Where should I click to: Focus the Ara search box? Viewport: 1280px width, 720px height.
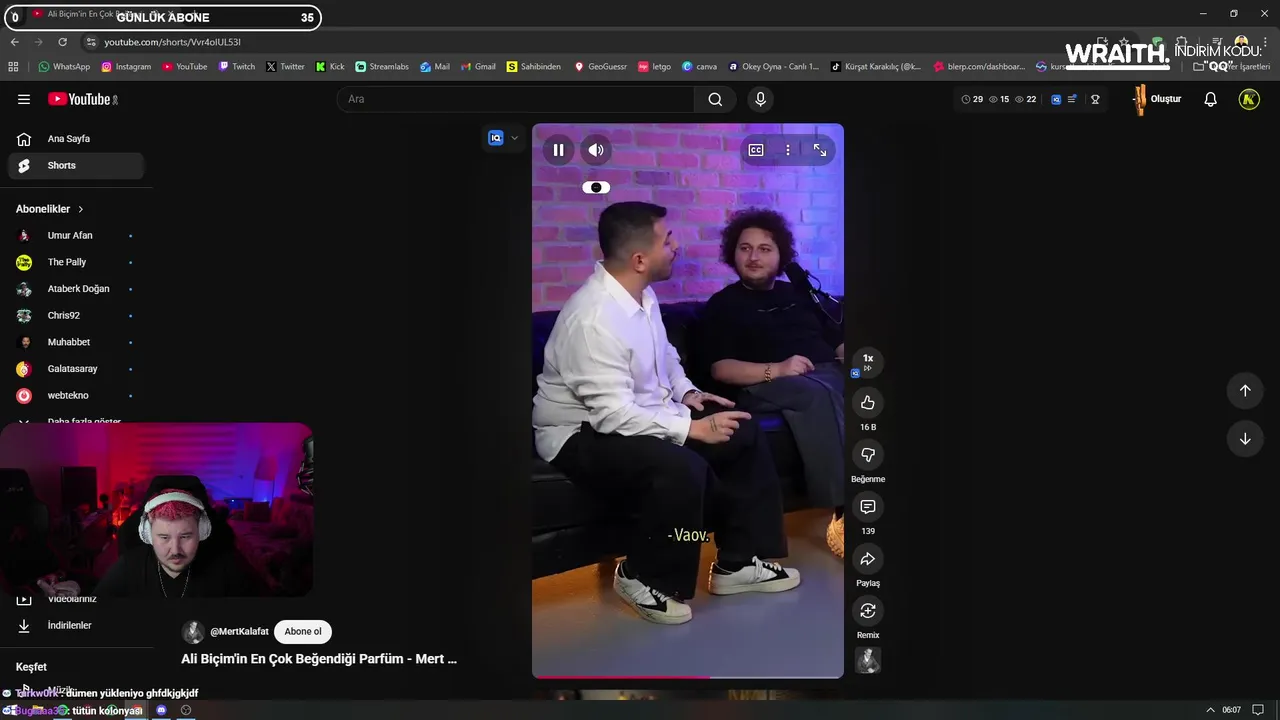coord(516,99)
